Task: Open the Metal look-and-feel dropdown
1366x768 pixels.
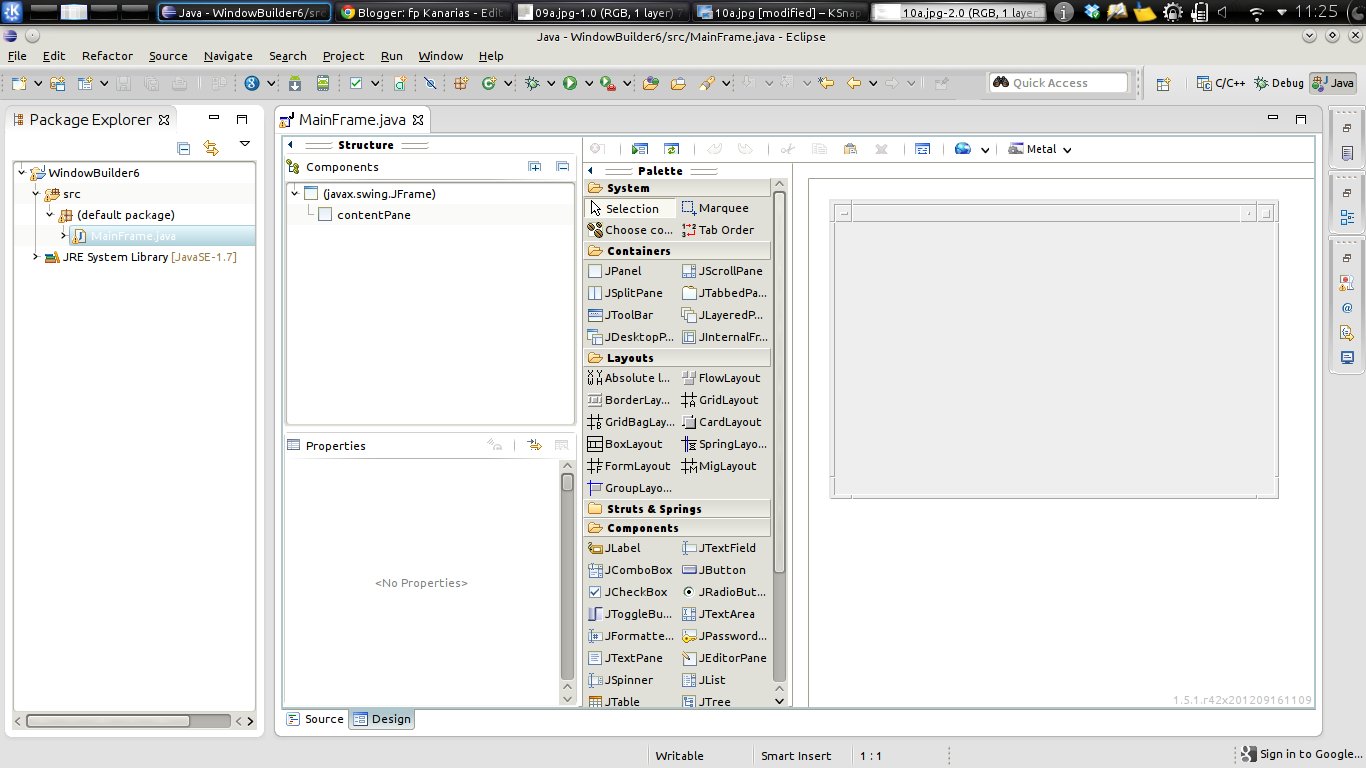Action: (x=1069, y=148)
